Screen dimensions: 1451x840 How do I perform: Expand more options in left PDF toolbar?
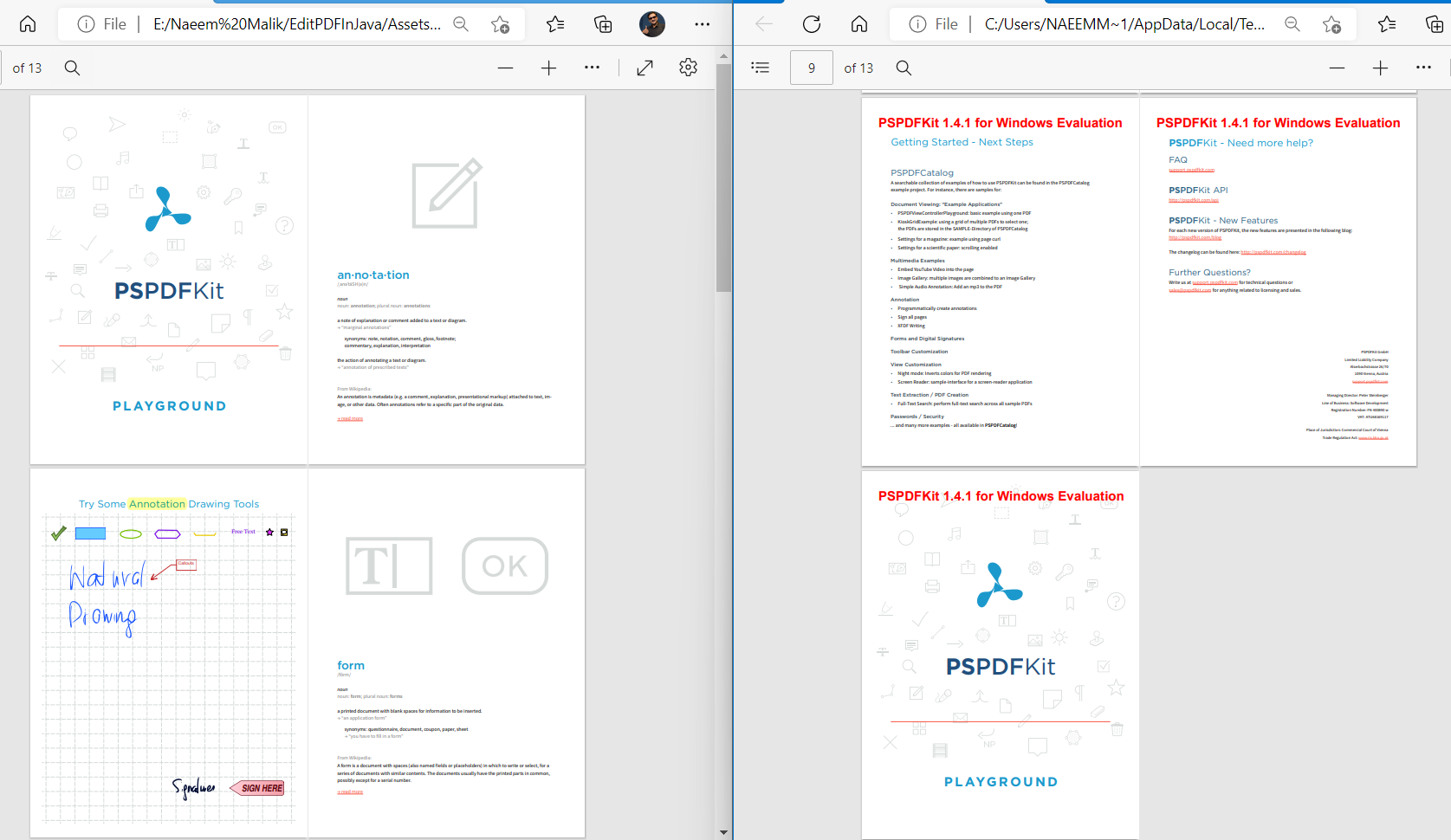[592, 68]
